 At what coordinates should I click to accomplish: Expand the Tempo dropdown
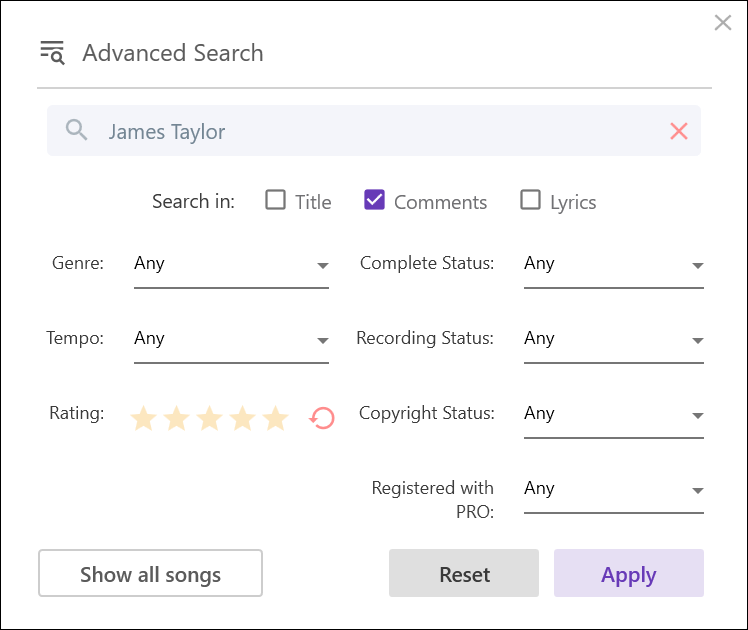point(231,340)
